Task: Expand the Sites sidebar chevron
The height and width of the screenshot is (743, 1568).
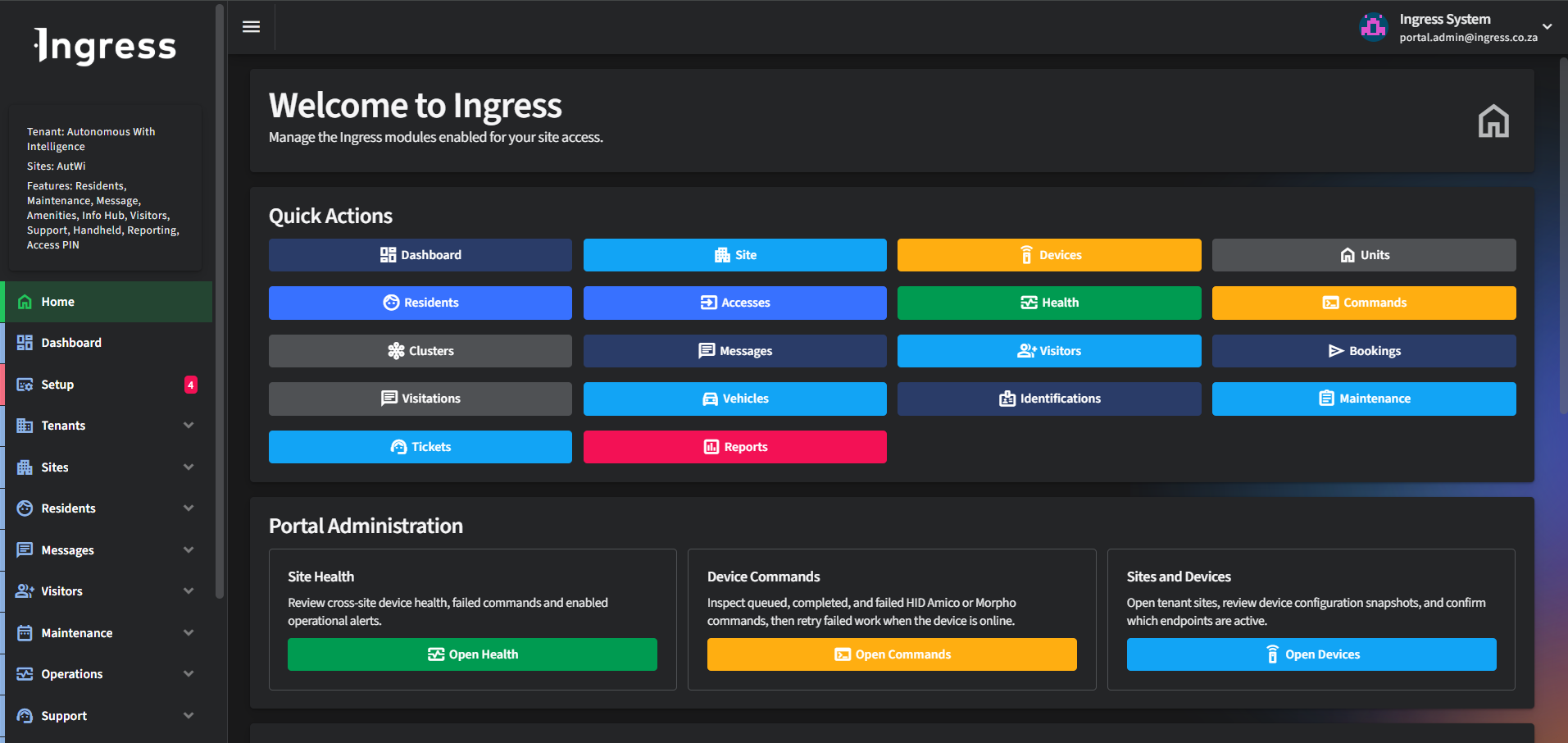Action: coord(189,467)
